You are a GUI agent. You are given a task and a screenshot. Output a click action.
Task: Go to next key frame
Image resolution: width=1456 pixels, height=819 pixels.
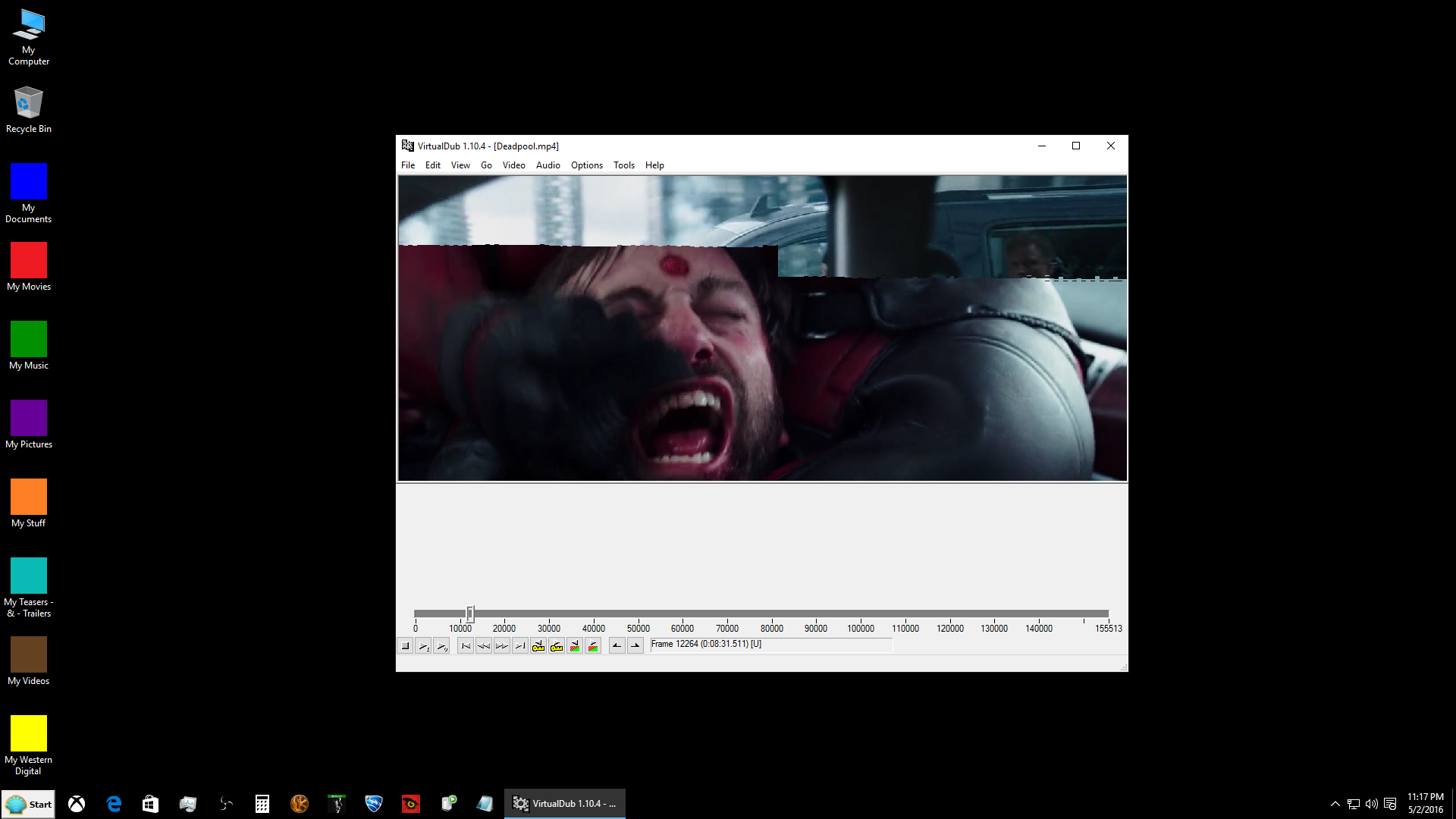point(557,646)
